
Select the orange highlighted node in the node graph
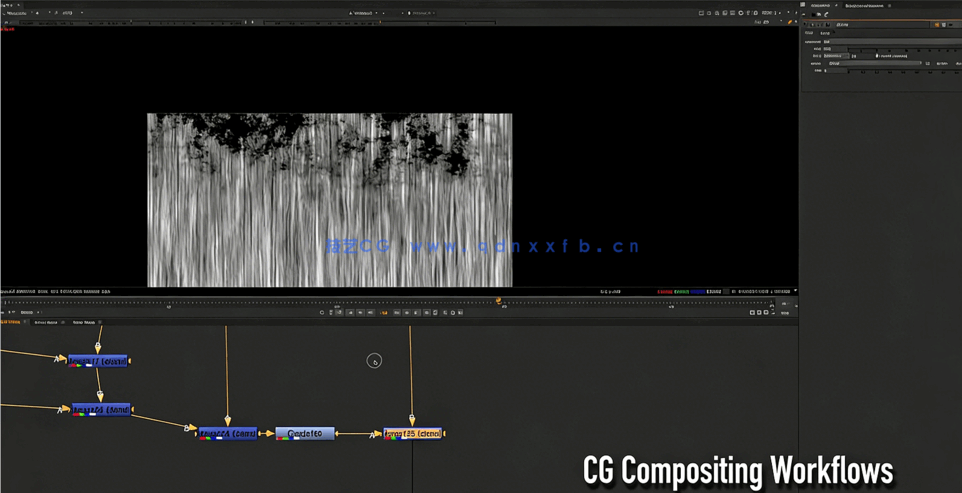[413, 434]
